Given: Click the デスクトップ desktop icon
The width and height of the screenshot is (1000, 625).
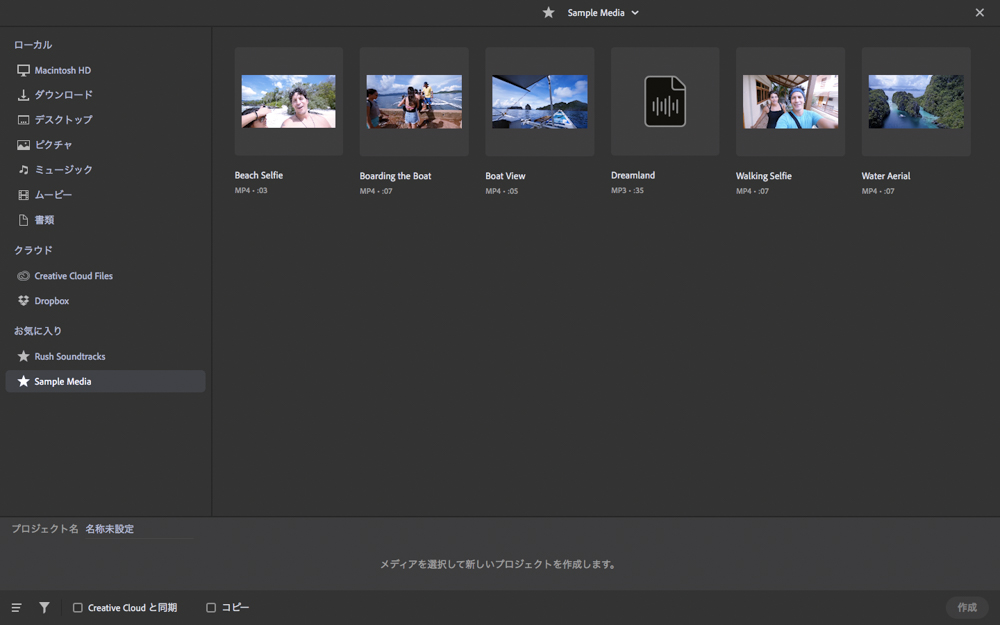Looking at the screenshot, I should (x=24, y=120).
